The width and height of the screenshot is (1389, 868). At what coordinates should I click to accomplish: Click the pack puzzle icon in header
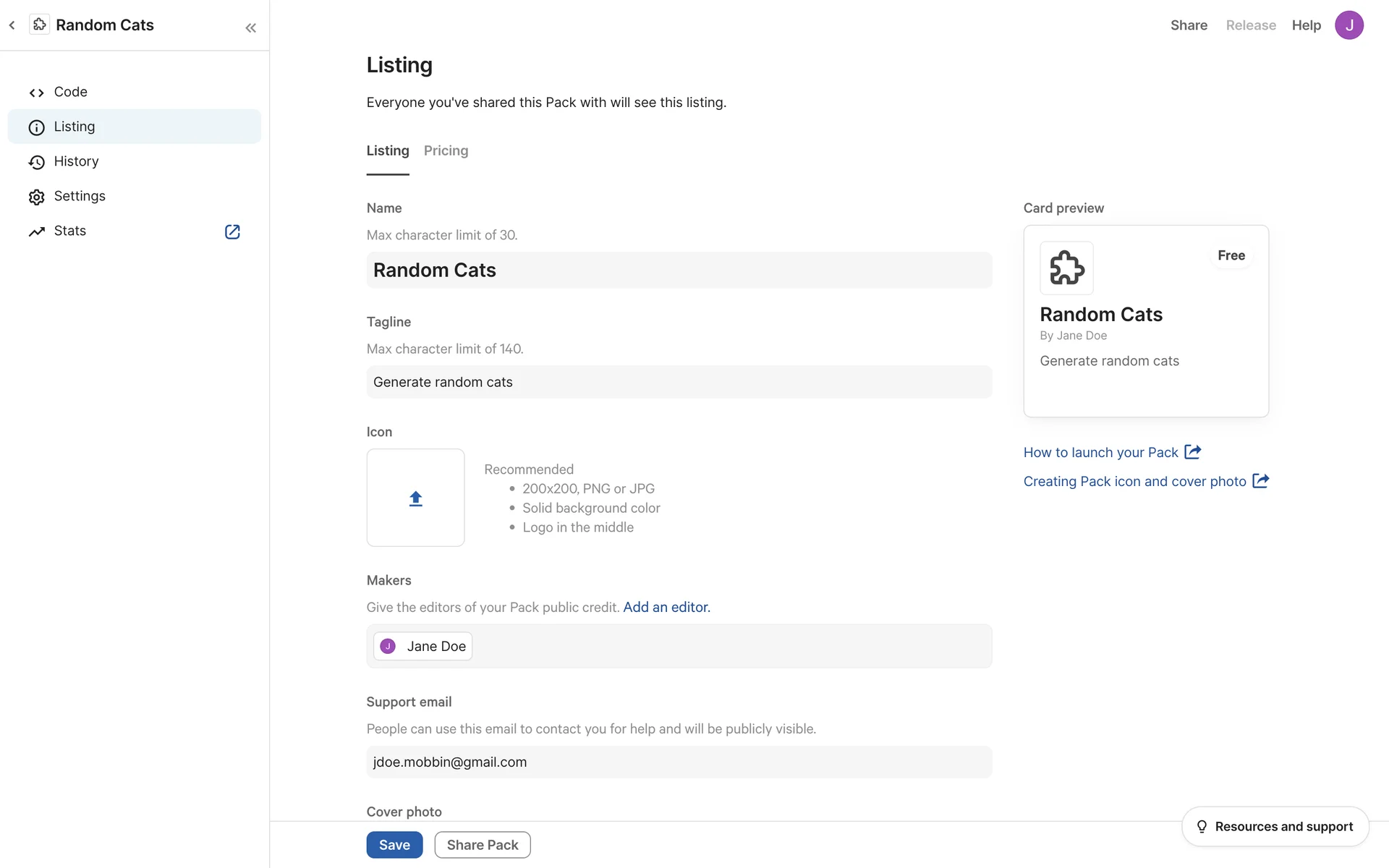coord(39,25)
